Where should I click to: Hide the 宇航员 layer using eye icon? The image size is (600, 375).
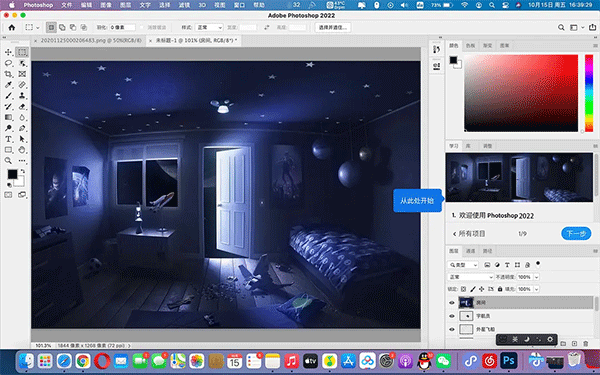(x=452, y=316)
